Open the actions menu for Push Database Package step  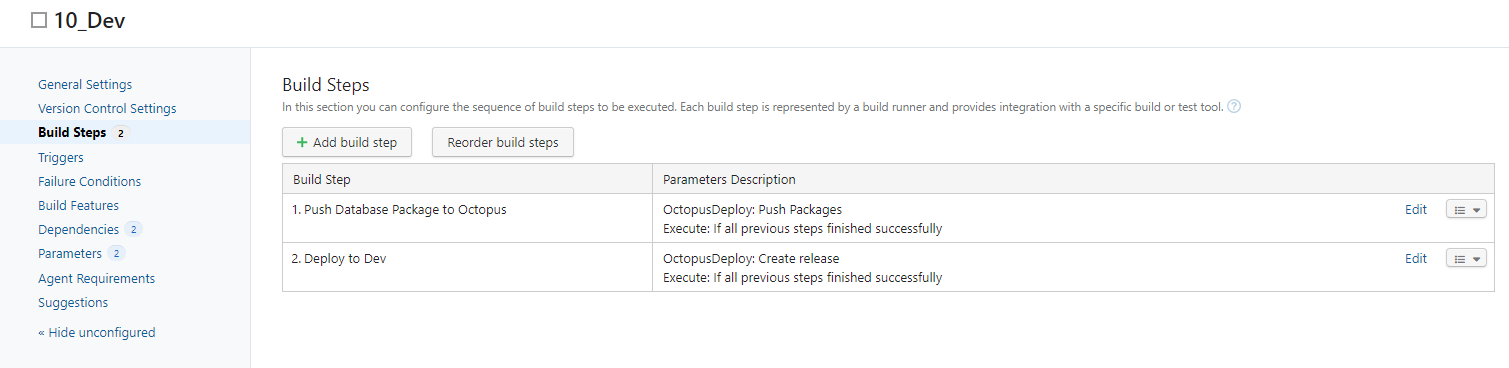pos(1466,210)
